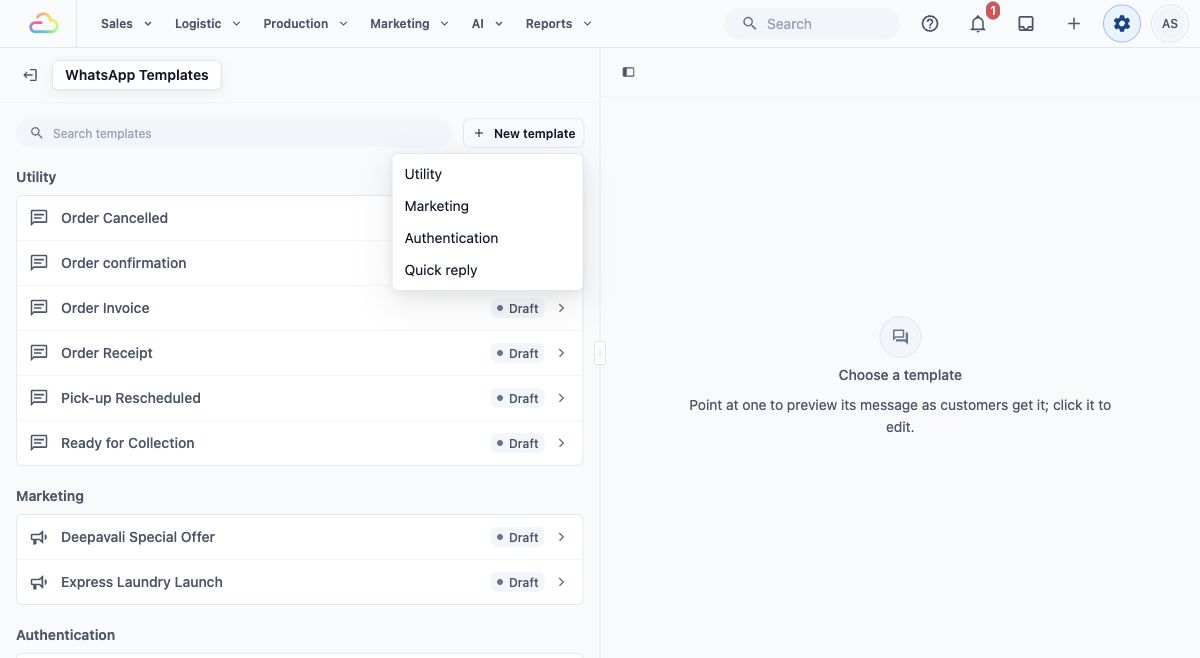Screen dimensions: 1200x658
Task: Open the Marketing dropdown in navbar
Action: (409, 23)
